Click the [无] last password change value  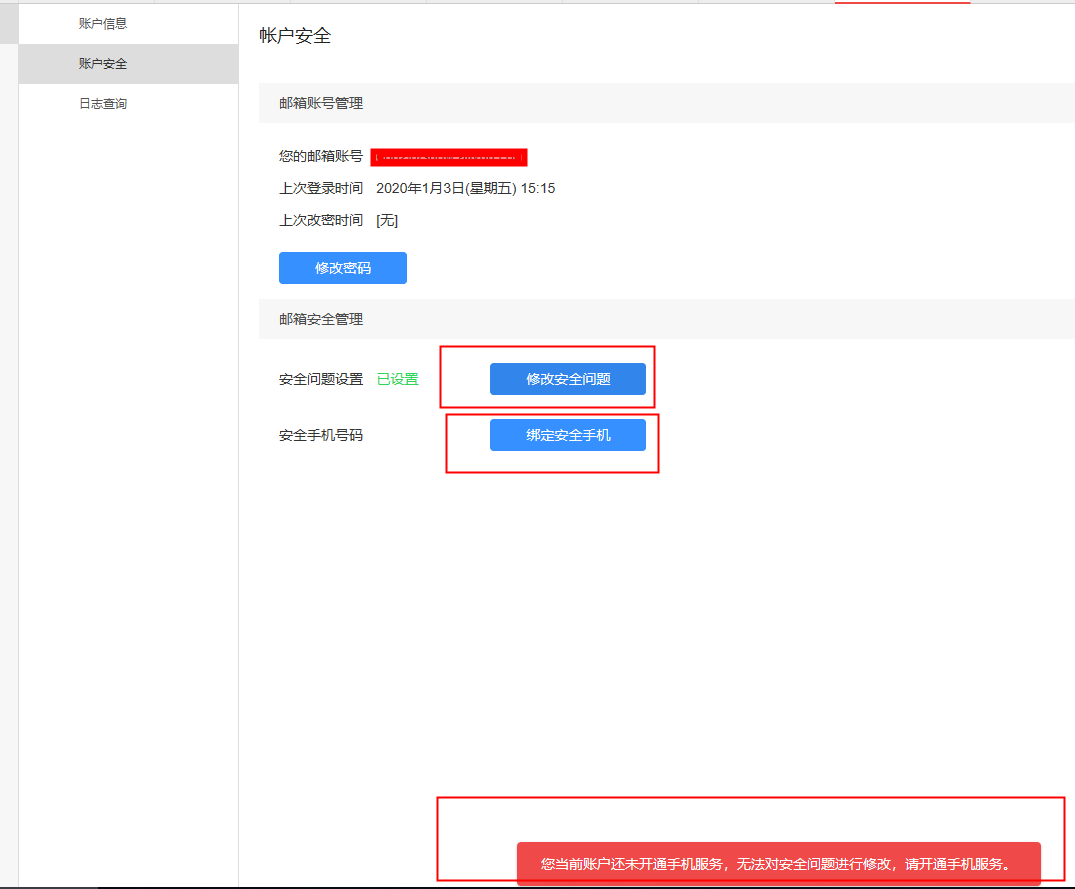pos(387,220)
